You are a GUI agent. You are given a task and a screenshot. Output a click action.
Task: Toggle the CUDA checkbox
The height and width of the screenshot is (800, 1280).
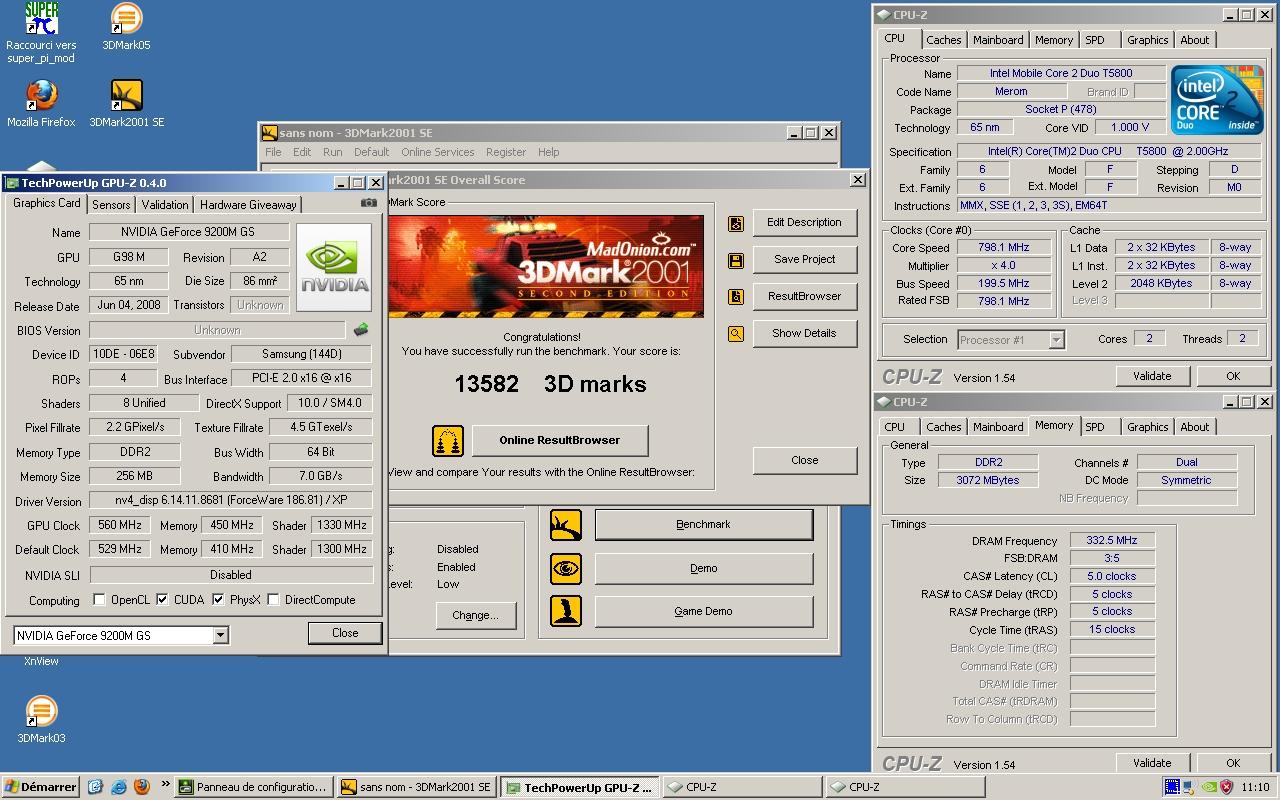click(163, 600)
